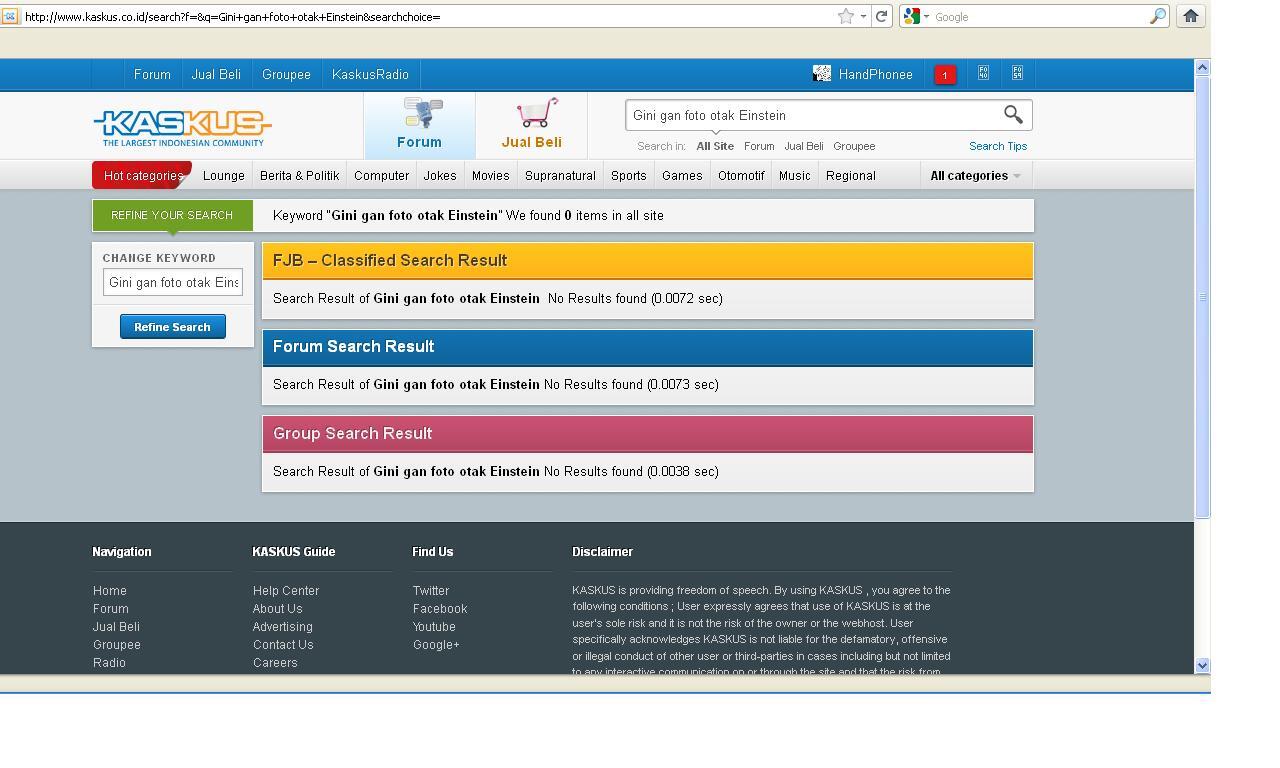Select the Hot categories tab
1280x768 pixels.
pyautogui.click(x=142, y=176)
